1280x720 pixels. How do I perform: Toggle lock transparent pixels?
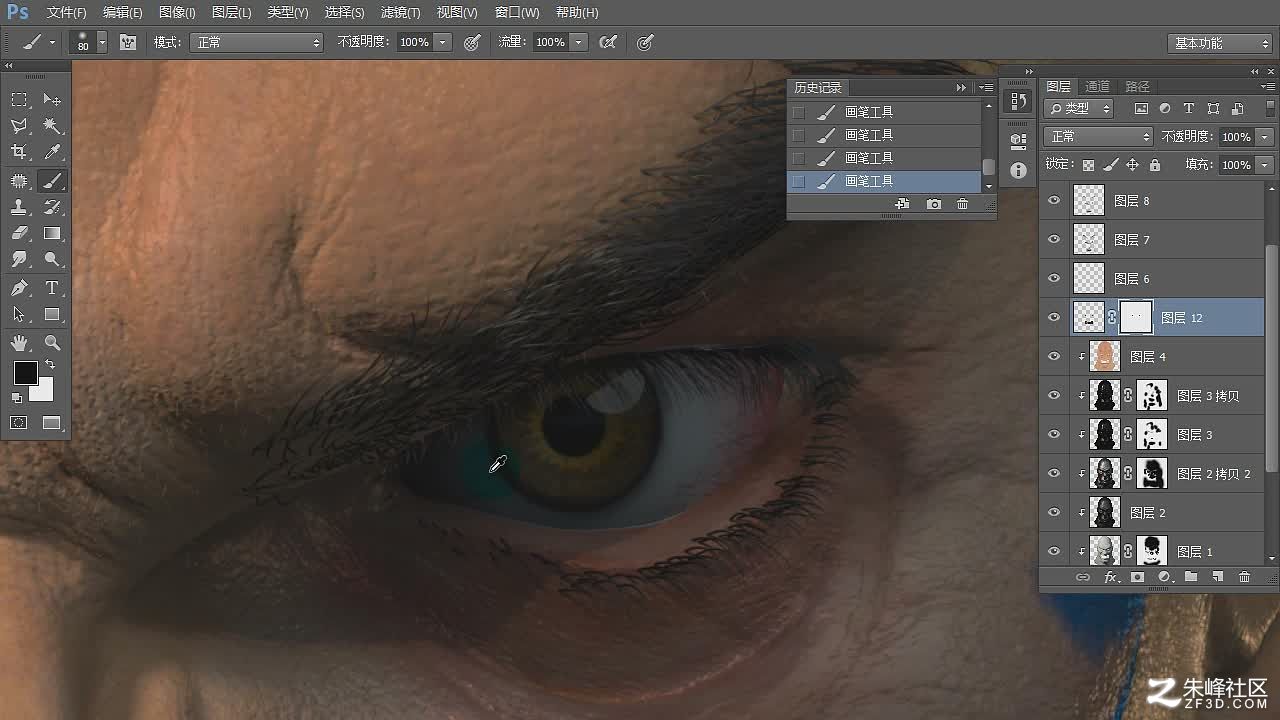1088,165
